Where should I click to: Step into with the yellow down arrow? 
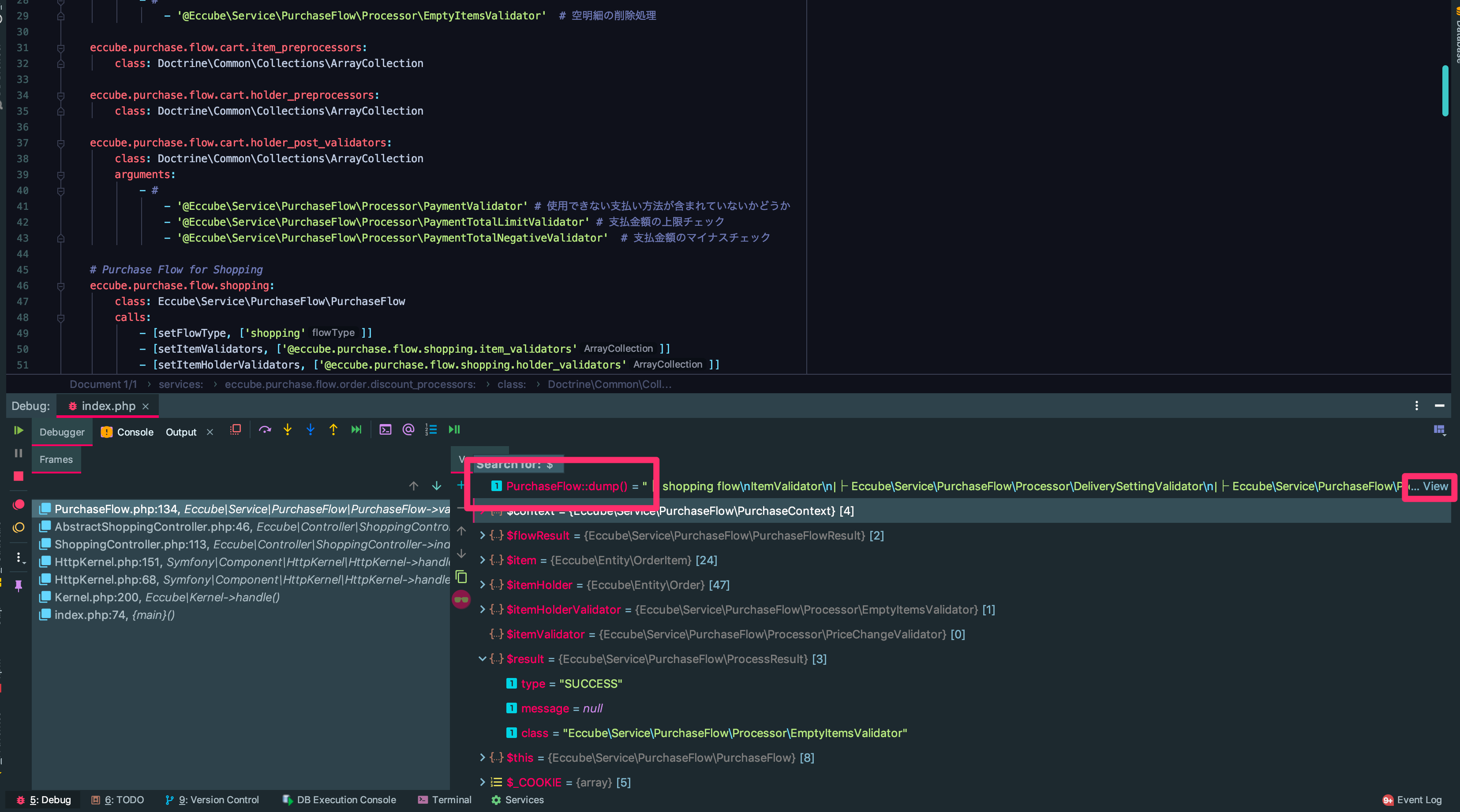coord(287,430)
